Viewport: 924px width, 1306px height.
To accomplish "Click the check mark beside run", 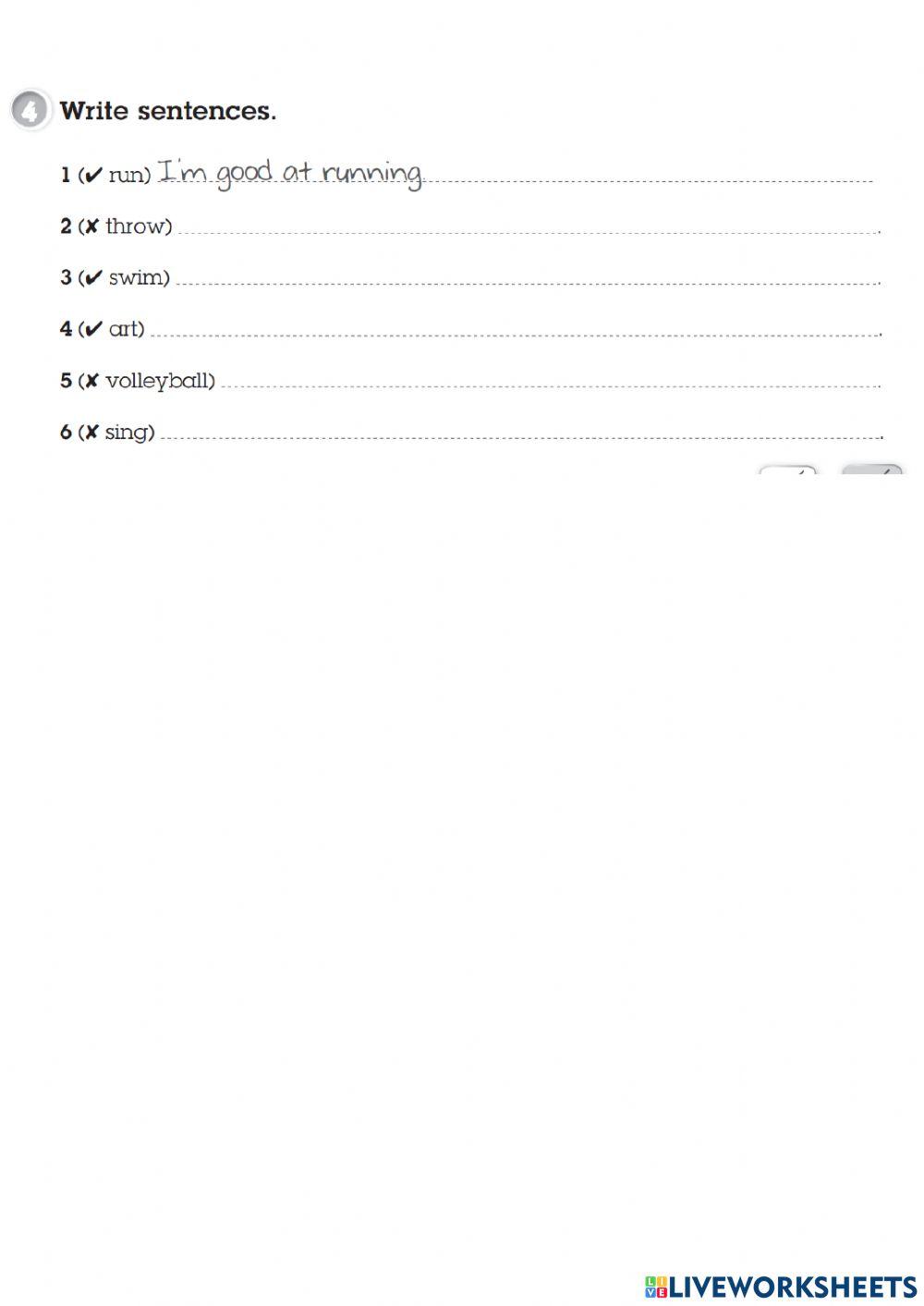I will (92, 176).
